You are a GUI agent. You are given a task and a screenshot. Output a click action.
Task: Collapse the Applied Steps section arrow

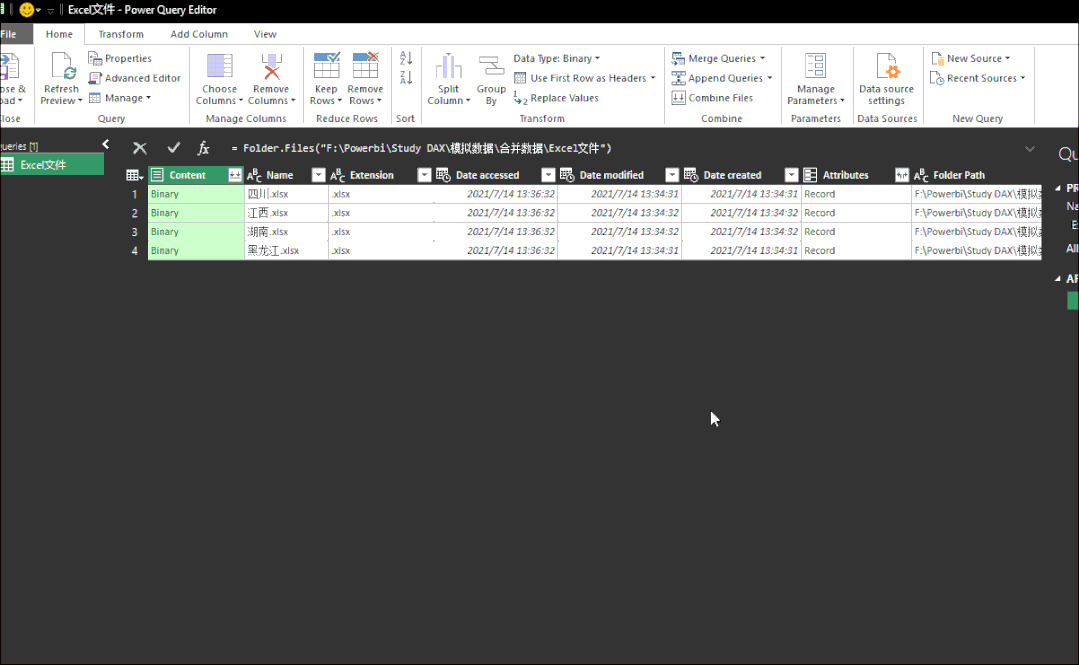coord(1058,279)
